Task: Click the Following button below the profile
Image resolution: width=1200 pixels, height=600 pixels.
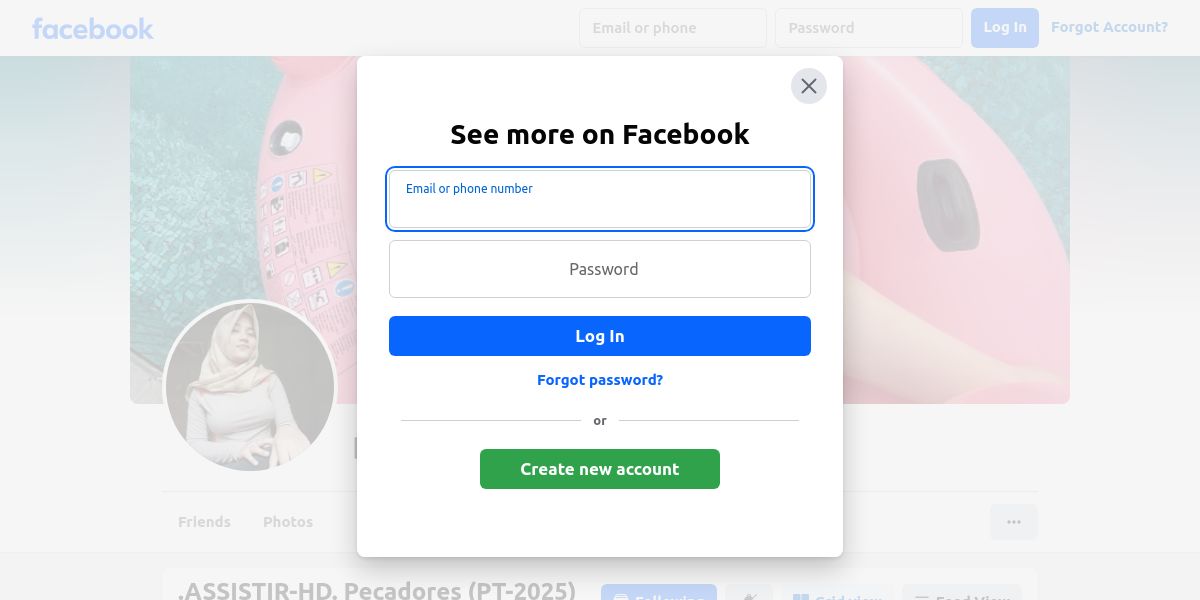Action: tap(659, 593)
